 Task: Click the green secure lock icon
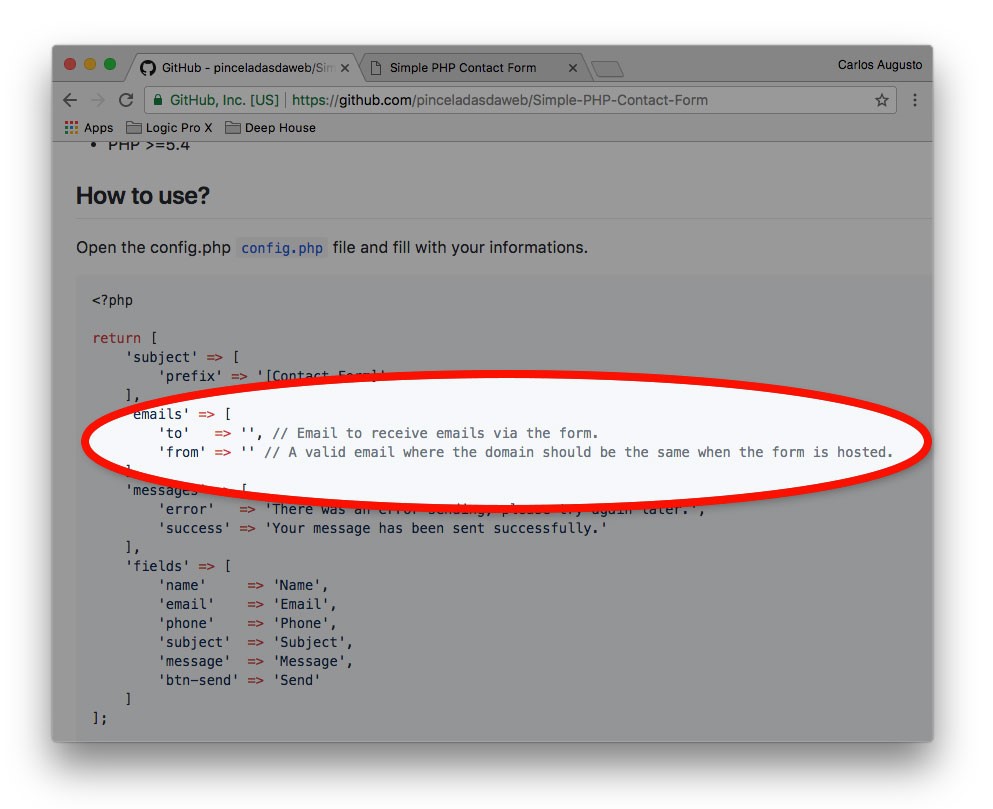tap(157, 100)
